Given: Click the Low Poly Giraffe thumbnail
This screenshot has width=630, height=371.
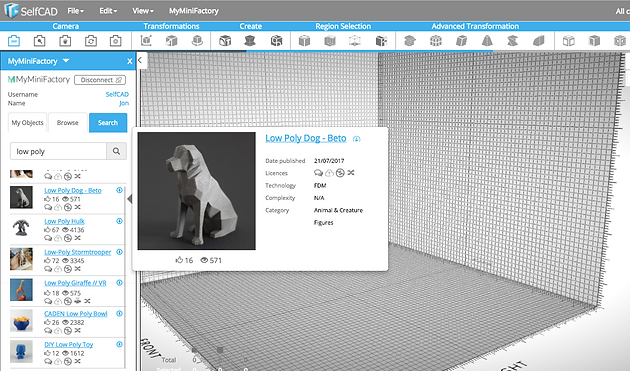Looking at the screenshot, I should pos(21,290).
